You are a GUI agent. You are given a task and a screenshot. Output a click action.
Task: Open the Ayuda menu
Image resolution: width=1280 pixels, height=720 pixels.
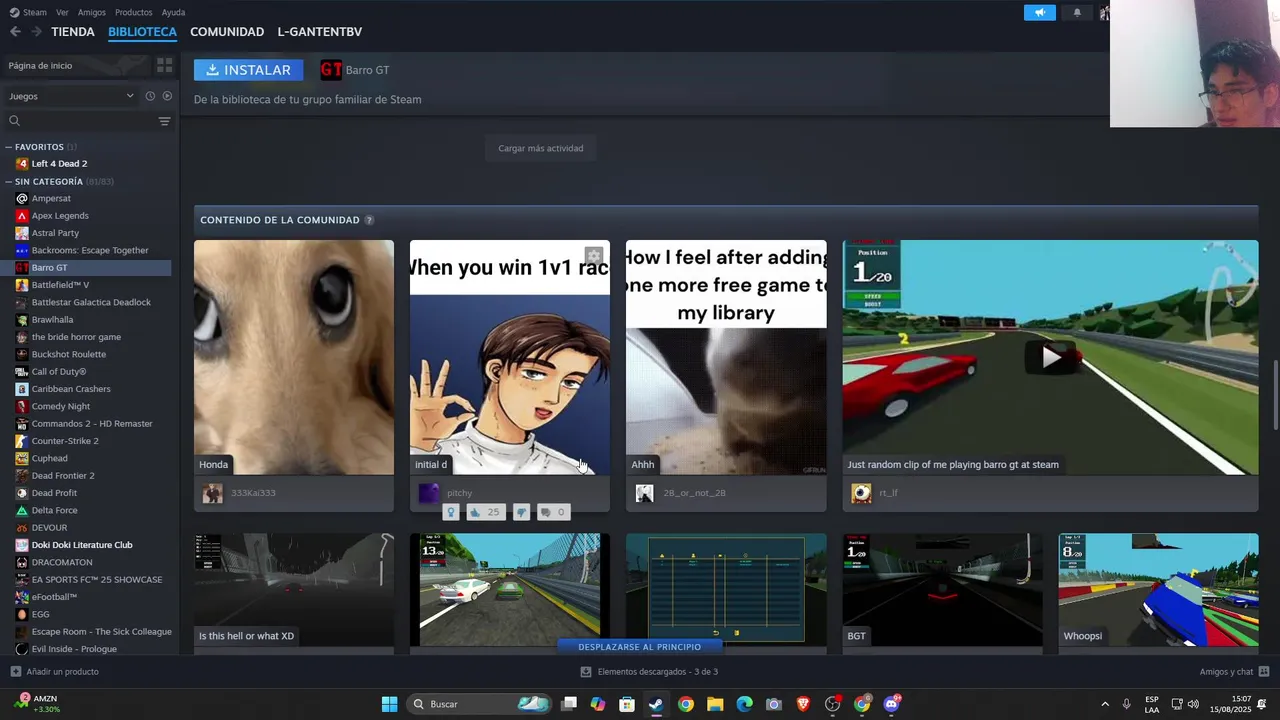[173, 12]
